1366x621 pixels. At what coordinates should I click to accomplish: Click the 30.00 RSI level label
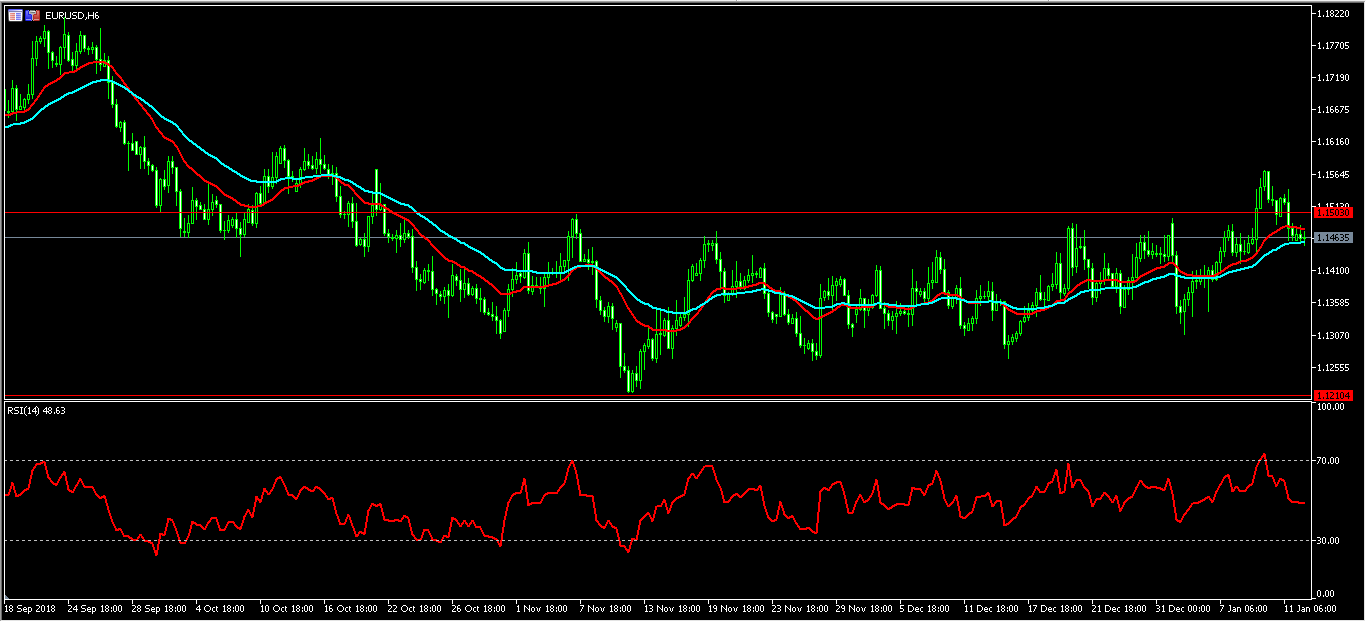1330,541
